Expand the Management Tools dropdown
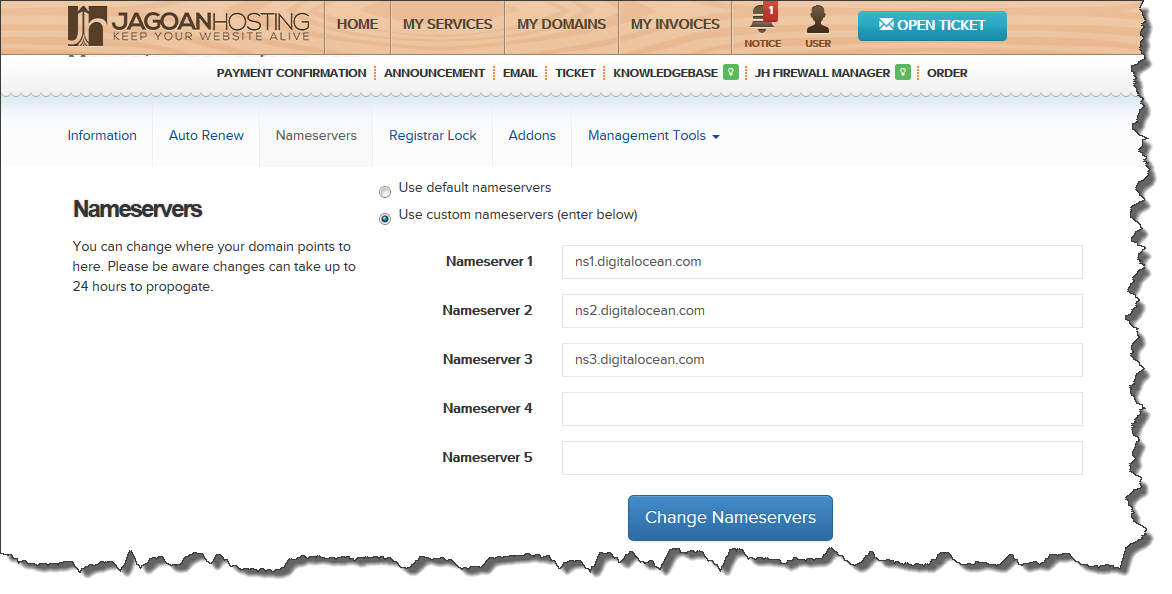 (653, 136)
